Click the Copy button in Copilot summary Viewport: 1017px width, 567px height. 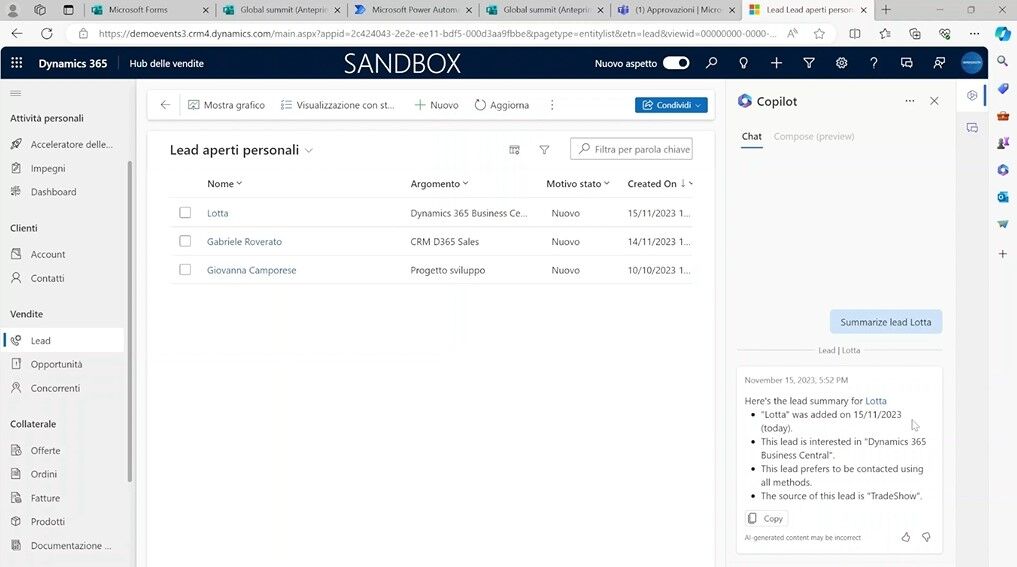point(766,518)
